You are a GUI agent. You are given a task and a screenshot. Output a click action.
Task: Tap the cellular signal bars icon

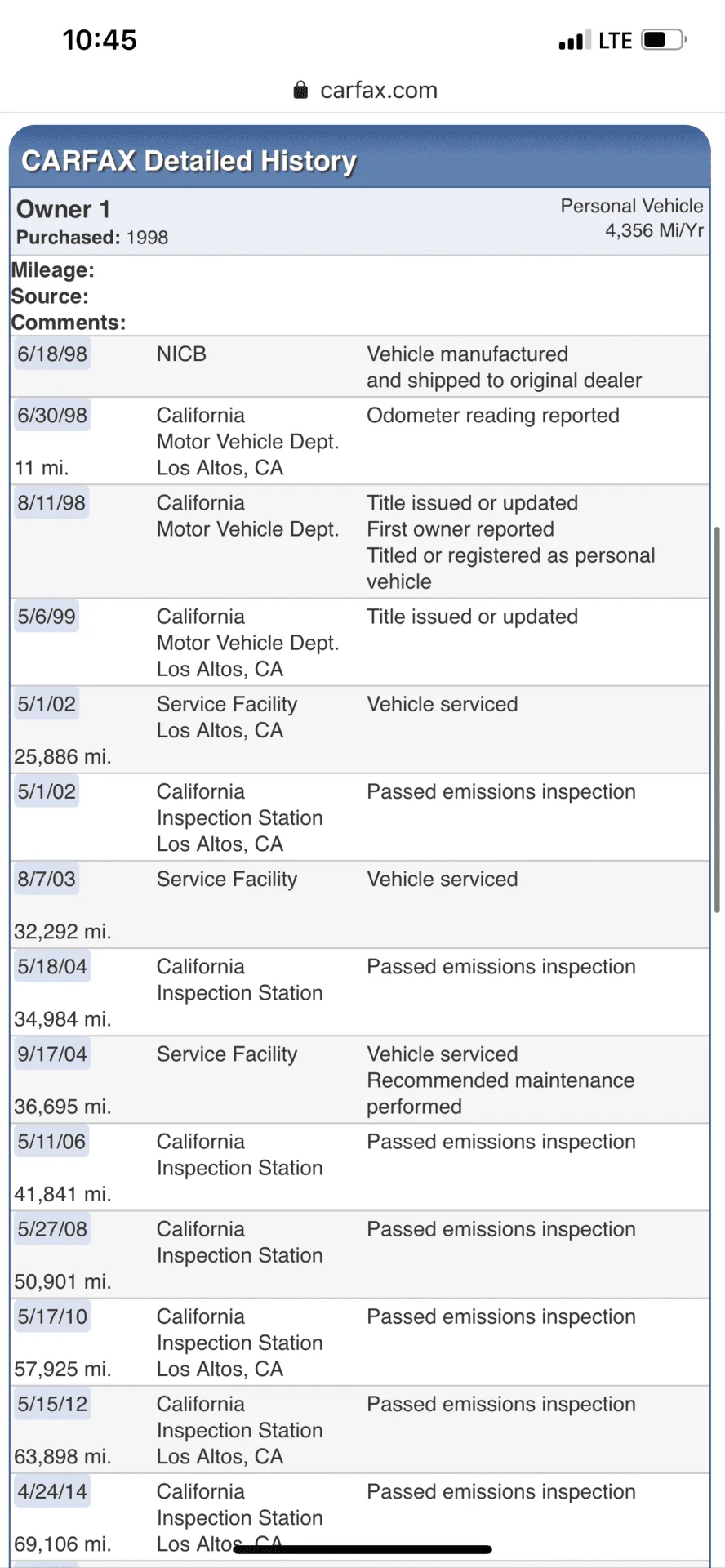575,40
